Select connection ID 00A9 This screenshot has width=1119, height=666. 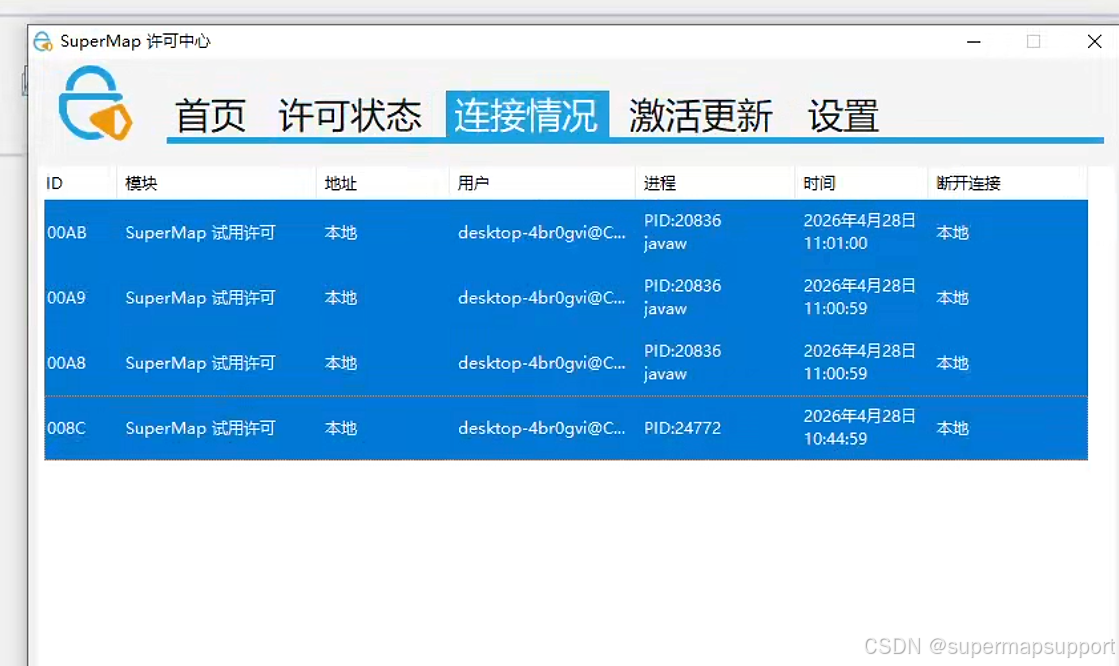coord(66,298)
